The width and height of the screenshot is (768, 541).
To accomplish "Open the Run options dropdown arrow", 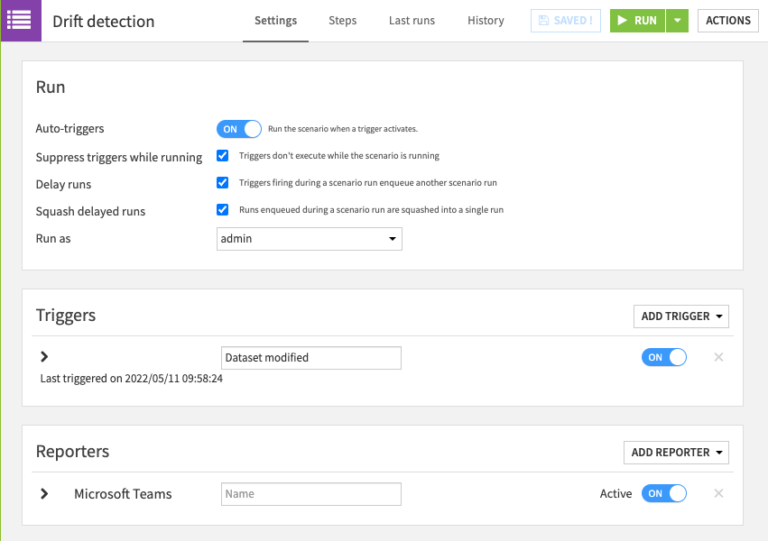I will [x=677, y=21].
